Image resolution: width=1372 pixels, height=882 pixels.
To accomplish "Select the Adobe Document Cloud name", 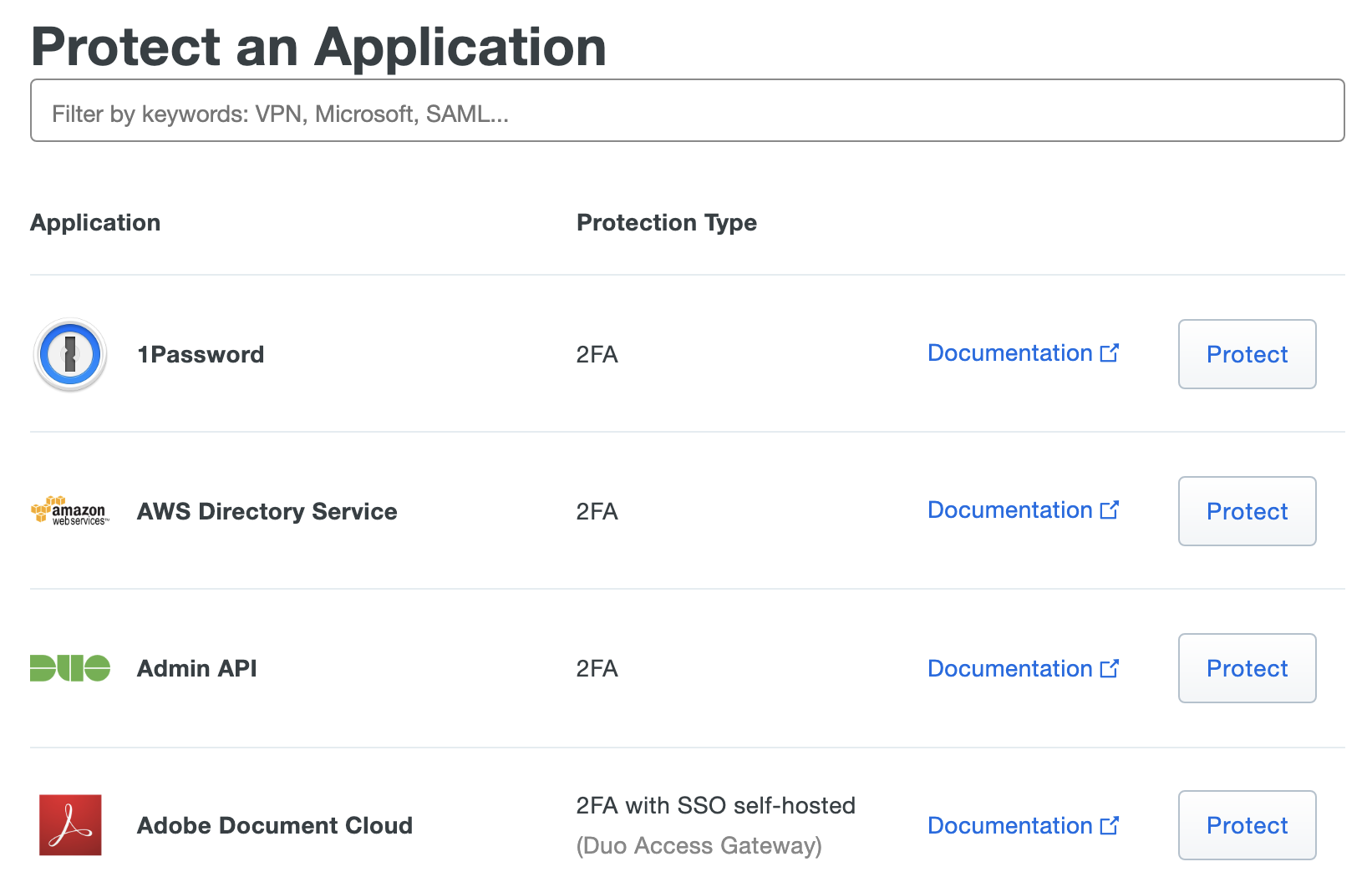I will coord(275,825).
